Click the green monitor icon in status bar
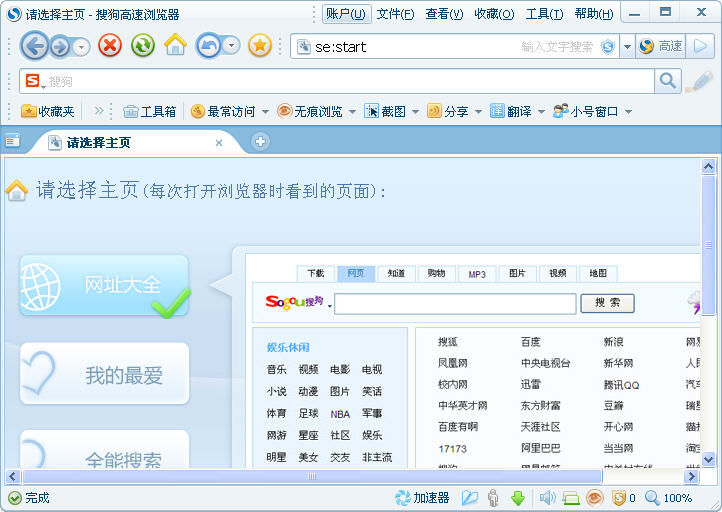 pyautogui.click(x=571, y=498)
